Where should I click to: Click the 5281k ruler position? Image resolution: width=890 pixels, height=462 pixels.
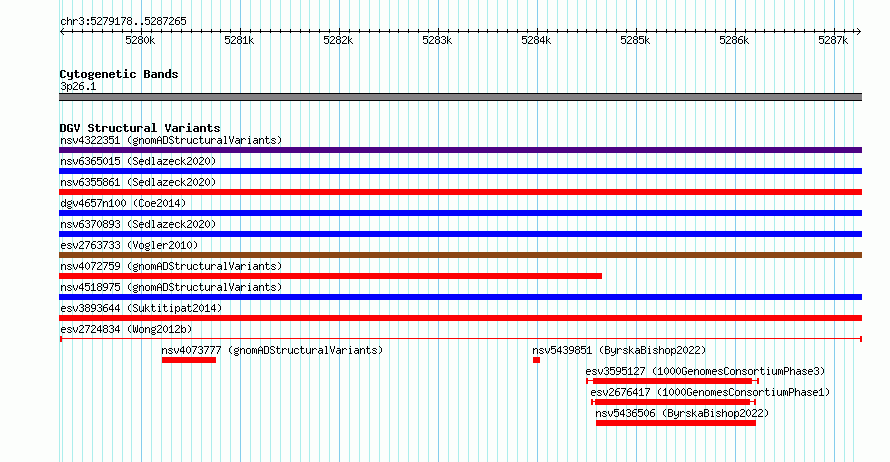pos(239,40)
